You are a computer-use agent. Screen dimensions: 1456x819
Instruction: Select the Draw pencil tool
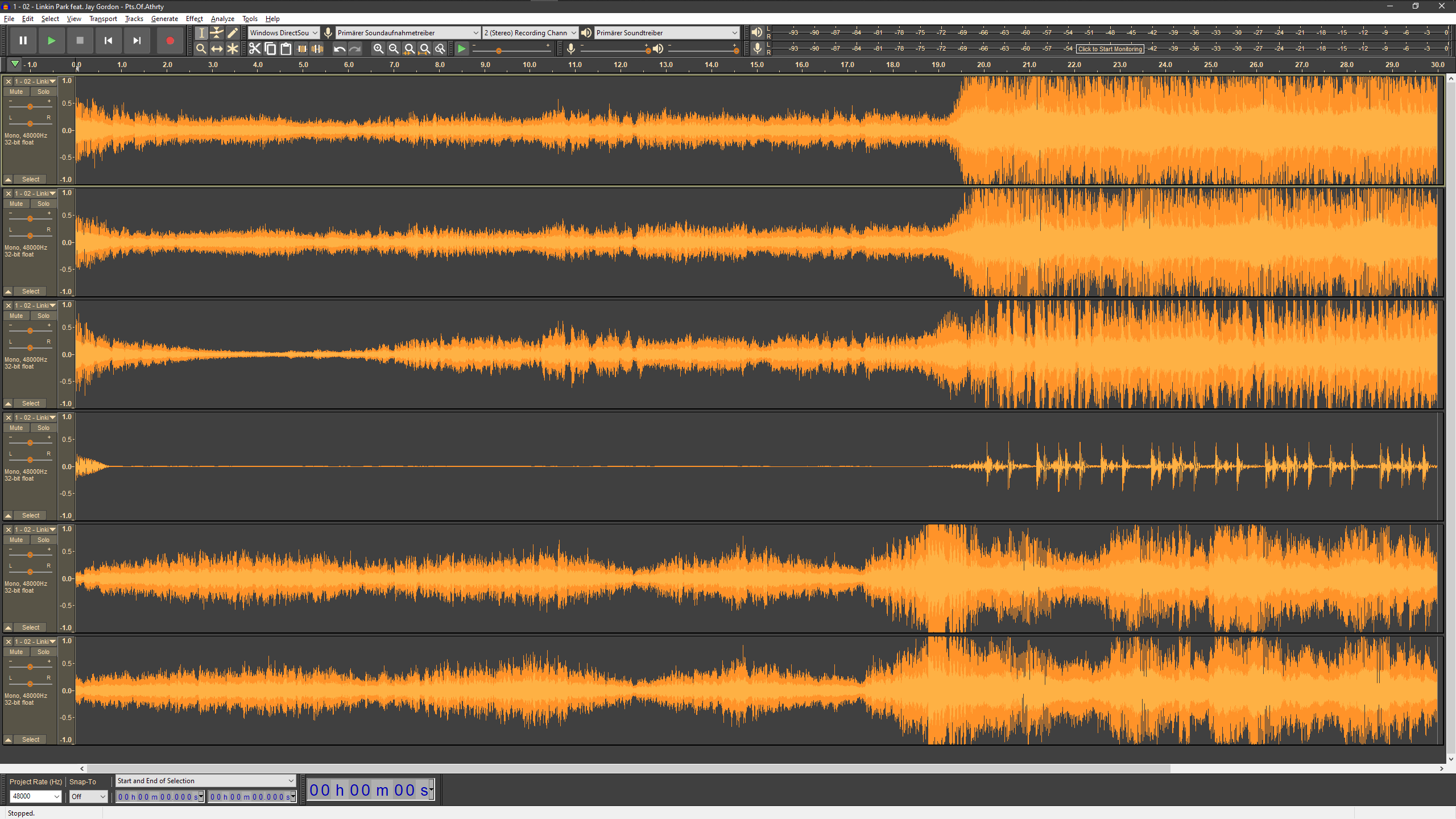click(x=232, y=33)
